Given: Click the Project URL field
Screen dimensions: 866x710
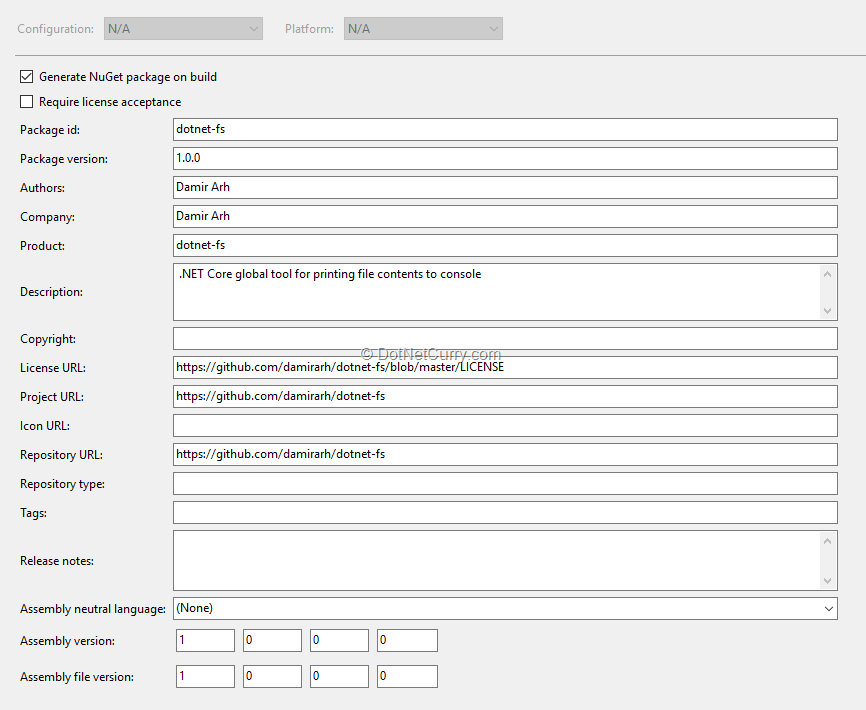Looking at the screenshot, I should click(x=505, y=396).
